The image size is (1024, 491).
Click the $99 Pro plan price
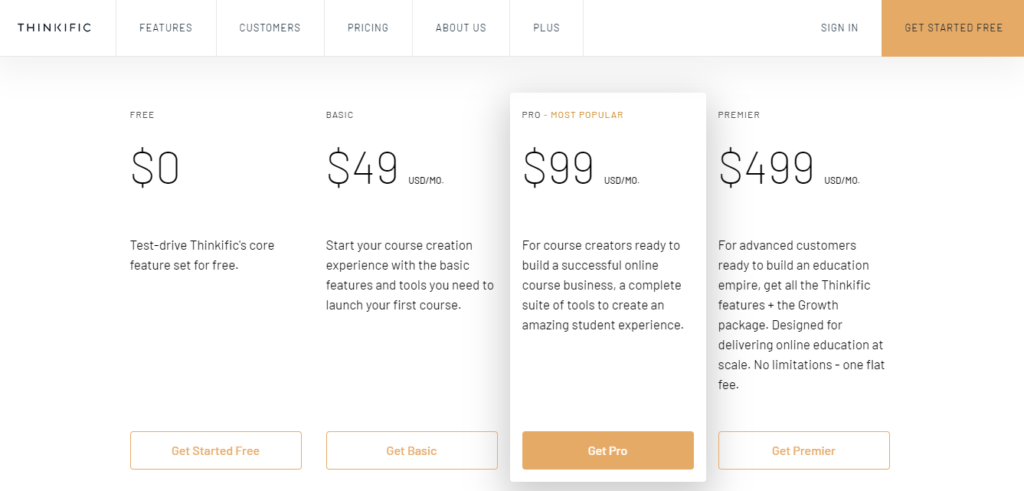pos(558,168)
